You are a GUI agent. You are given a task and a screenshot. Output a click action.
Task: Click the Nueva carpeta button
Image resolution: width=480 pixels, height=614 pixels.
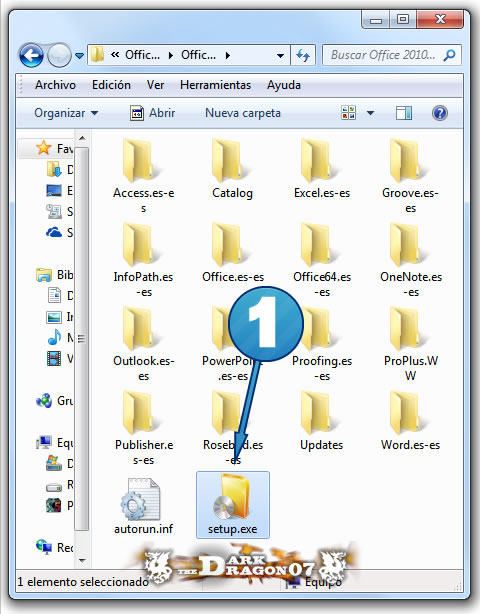click(243, 113)
